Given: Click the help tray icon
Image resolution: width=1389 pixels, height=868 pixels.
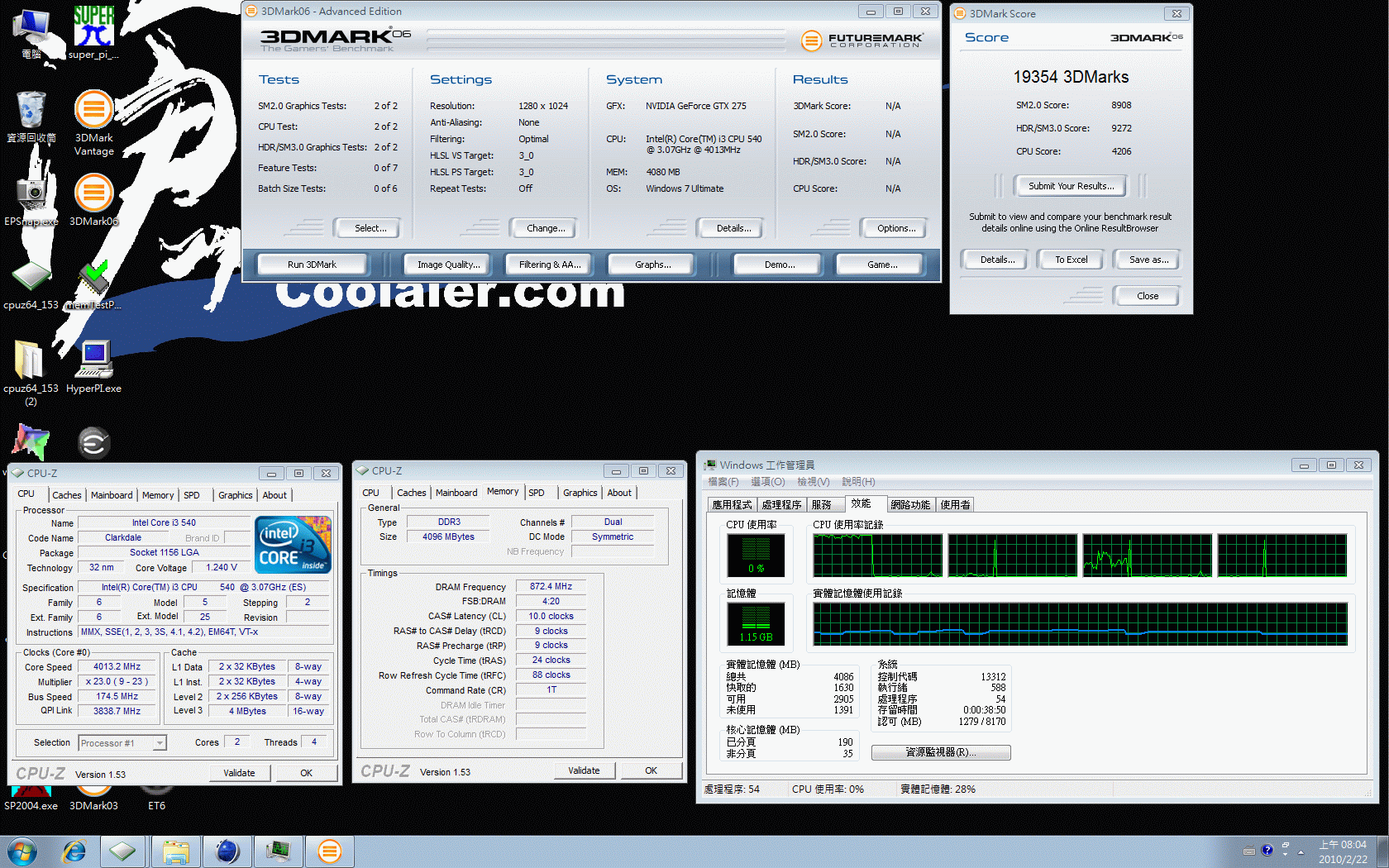Looking at the screenshot, I should pos(1267,851).
